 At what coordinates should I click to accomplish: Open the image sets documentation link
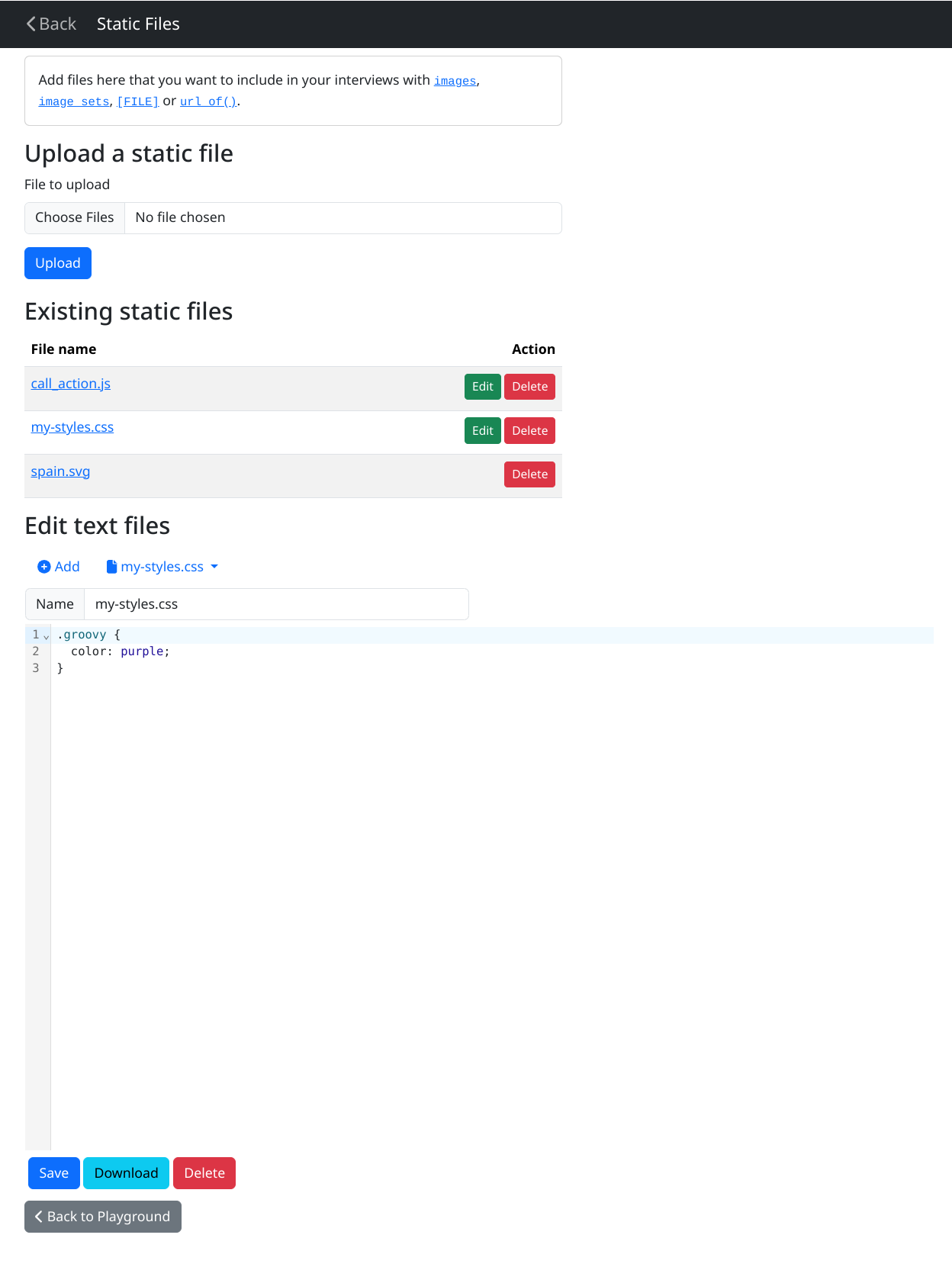click(74, 101)
